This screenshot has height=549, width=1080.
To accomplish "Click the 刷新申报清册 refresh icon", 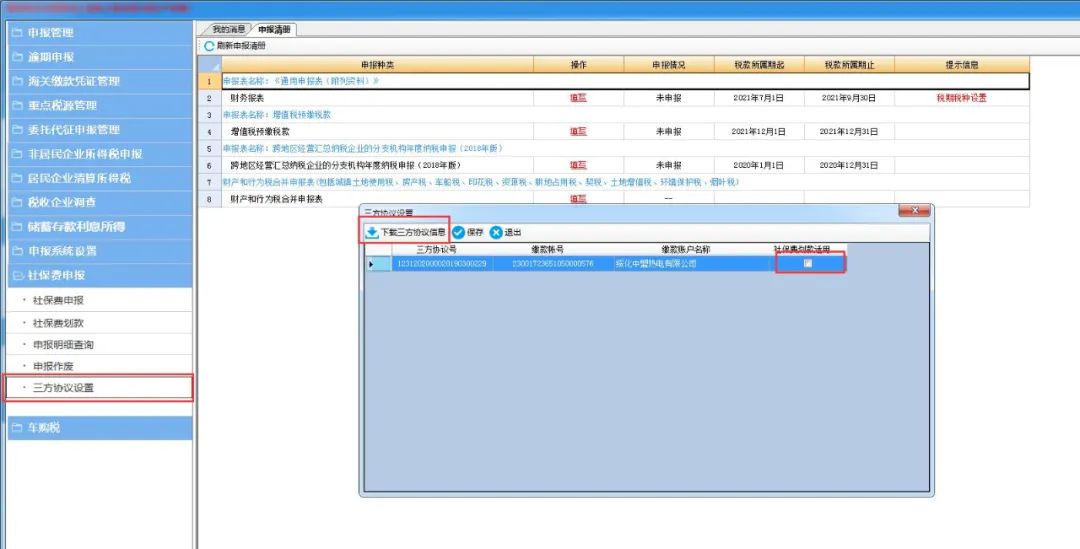I will coord(209,46).
